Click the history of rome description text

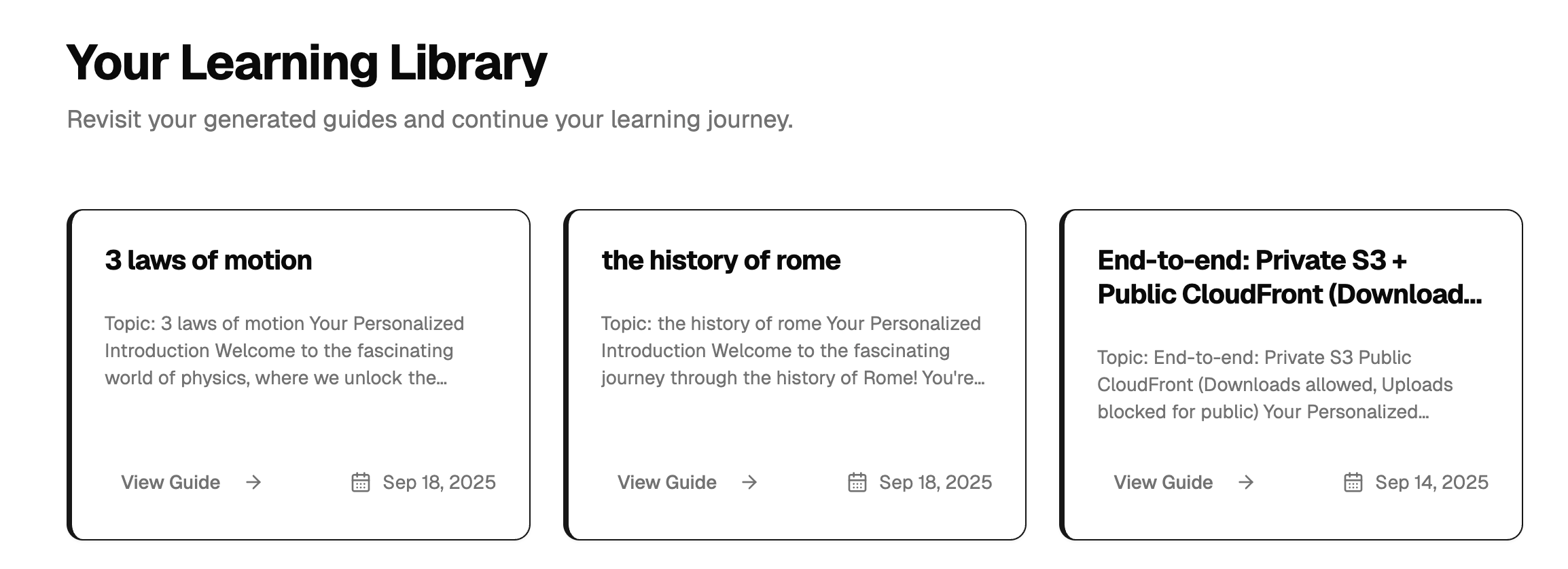[792, 350]
